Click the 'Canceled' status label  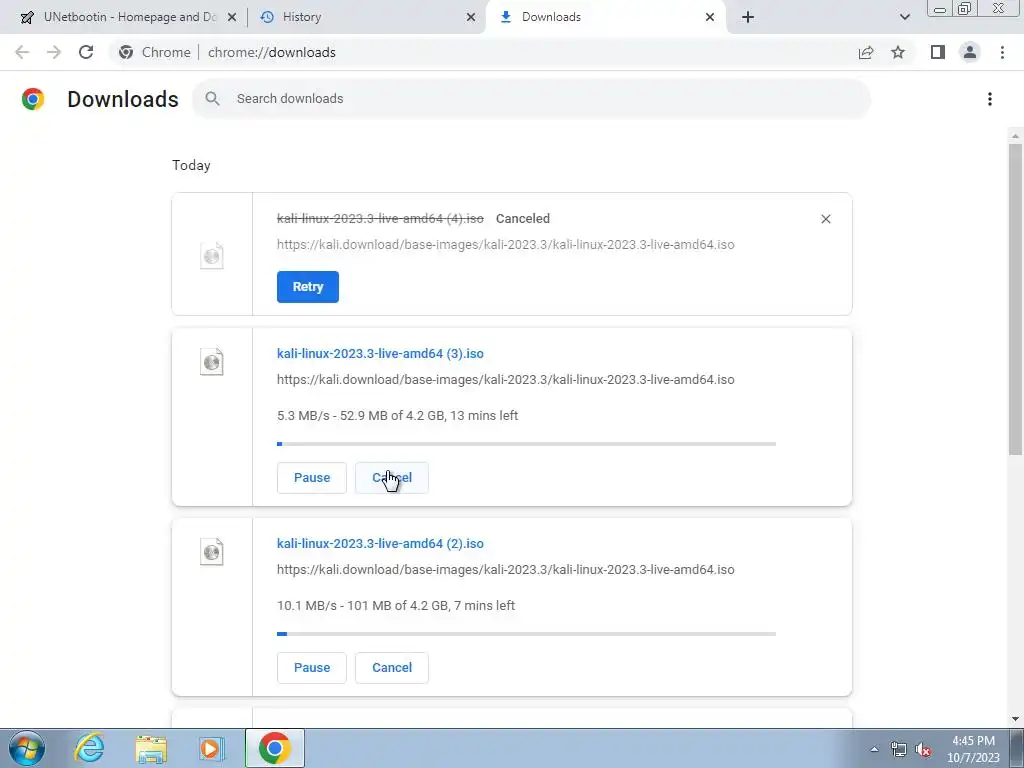tap(522, 219)
